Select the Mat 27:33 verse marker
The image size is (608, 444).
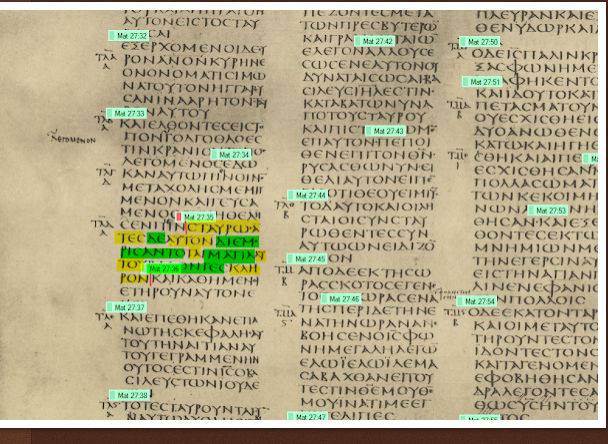126,113
